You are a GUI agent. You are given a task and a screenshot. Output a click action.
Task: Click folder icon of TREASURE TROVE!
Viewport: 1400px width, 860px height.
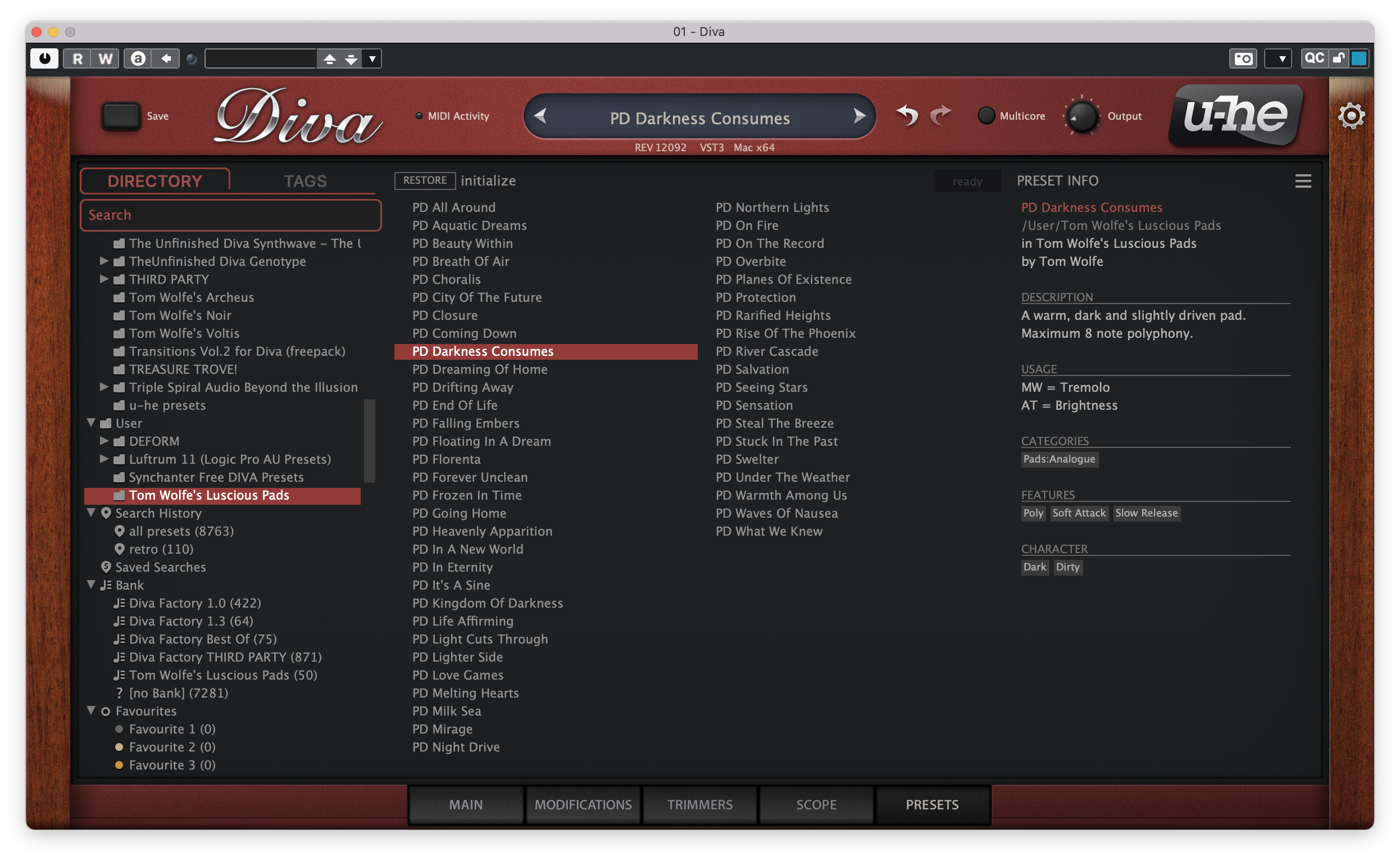pyautogui.click(x=119, y=370)
